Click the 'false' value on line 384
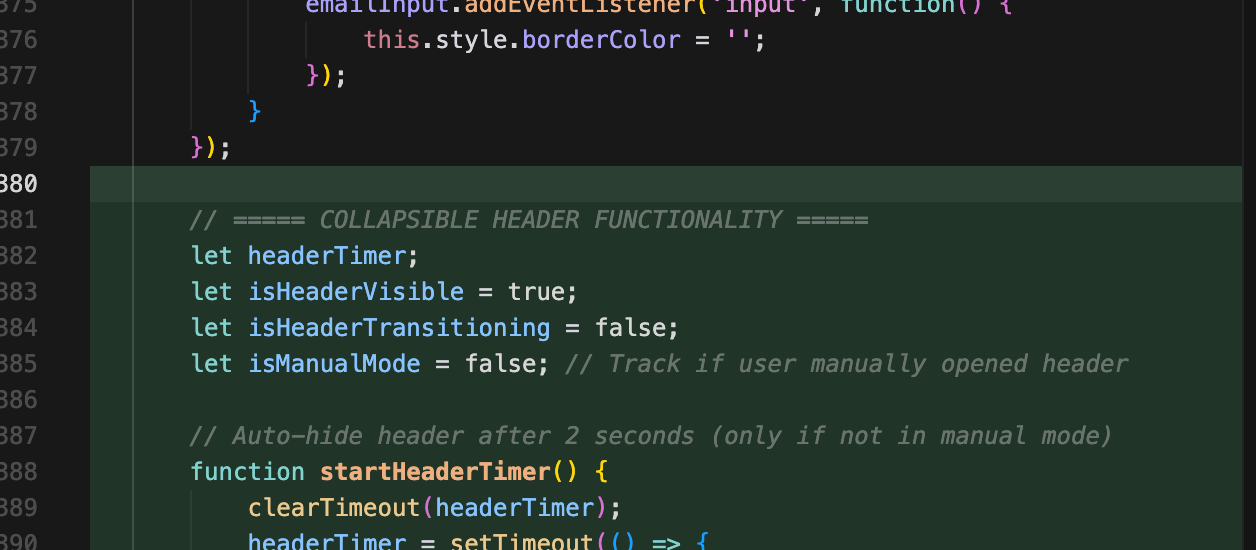 (x=630, y=328)
